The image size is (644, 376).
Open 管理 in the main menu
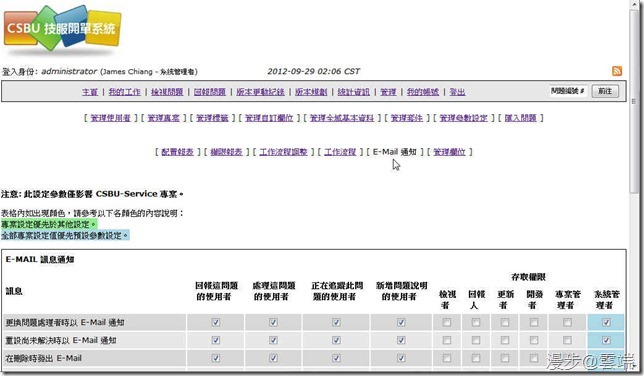[388, 92]
